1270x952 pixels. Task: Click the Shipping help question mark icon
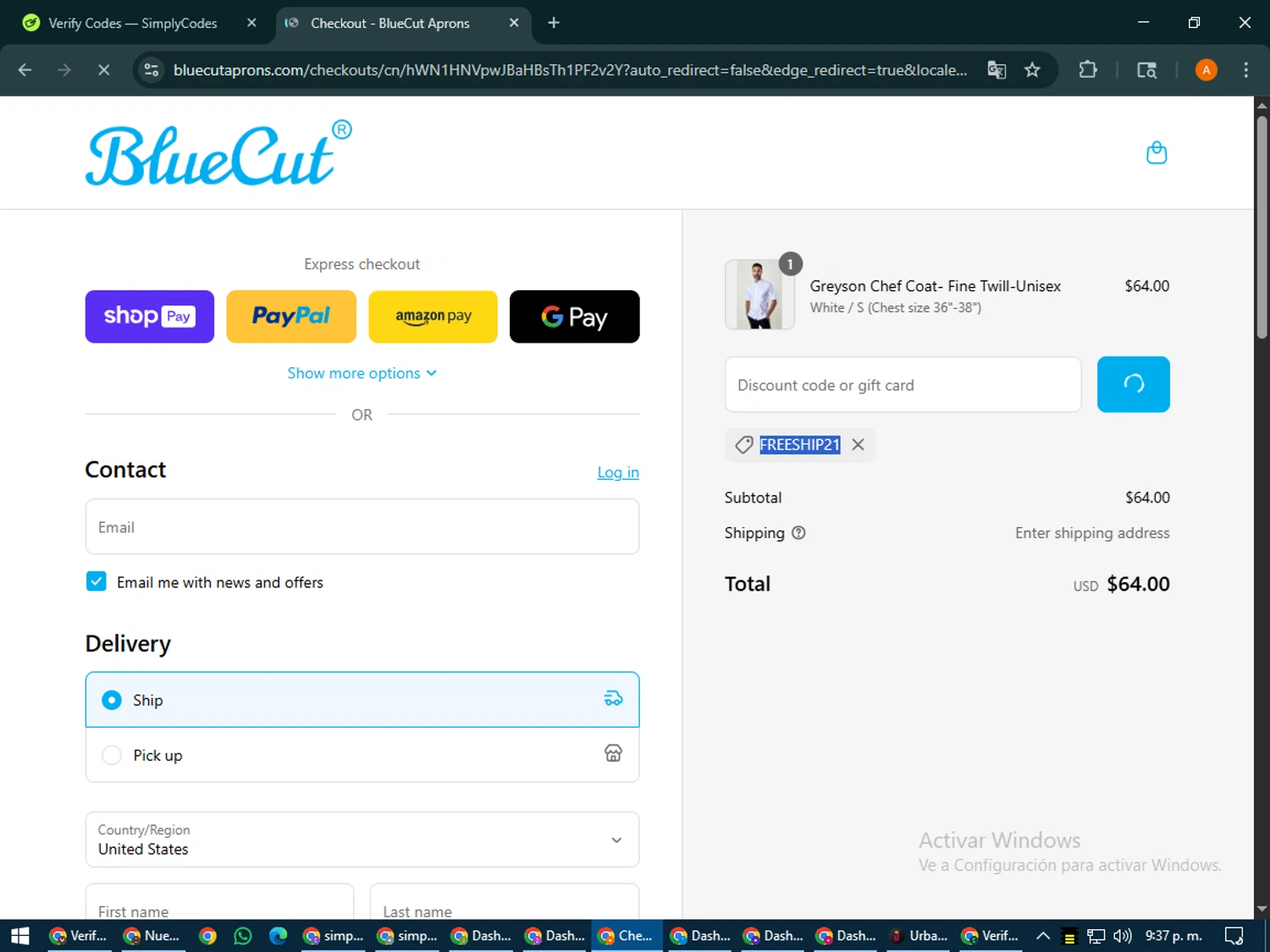pos(798,533)
